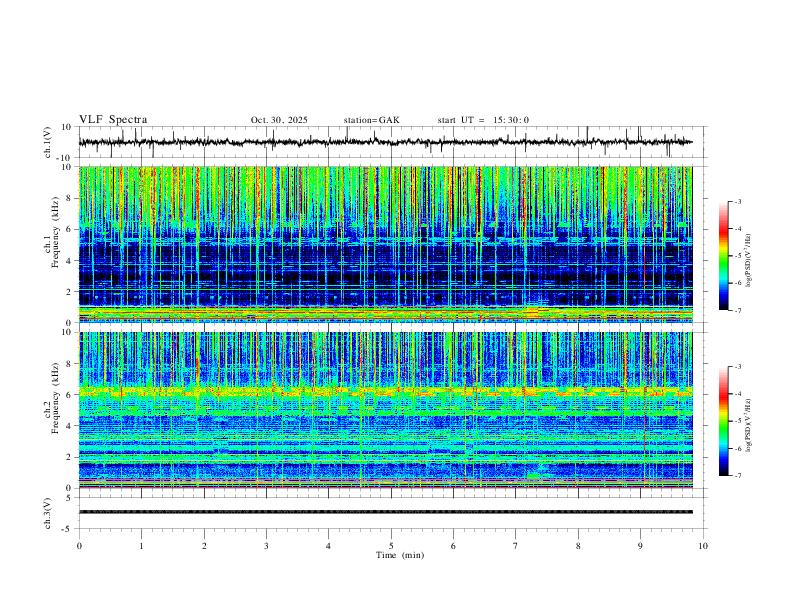Image resolution: width=792 pixels, height=612 pixels.
Task: Click the time axis tick label '9'
Action: [640, 546]
